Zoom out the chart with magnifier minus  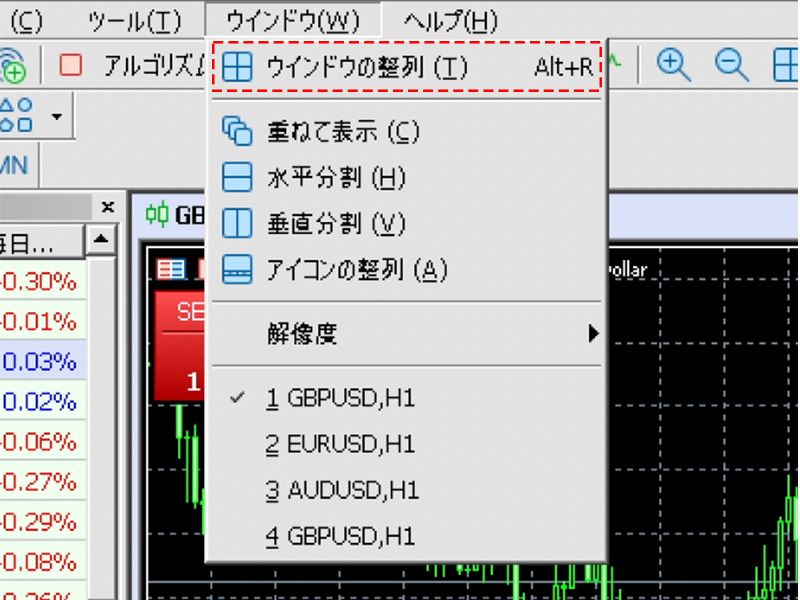point(732,65)
